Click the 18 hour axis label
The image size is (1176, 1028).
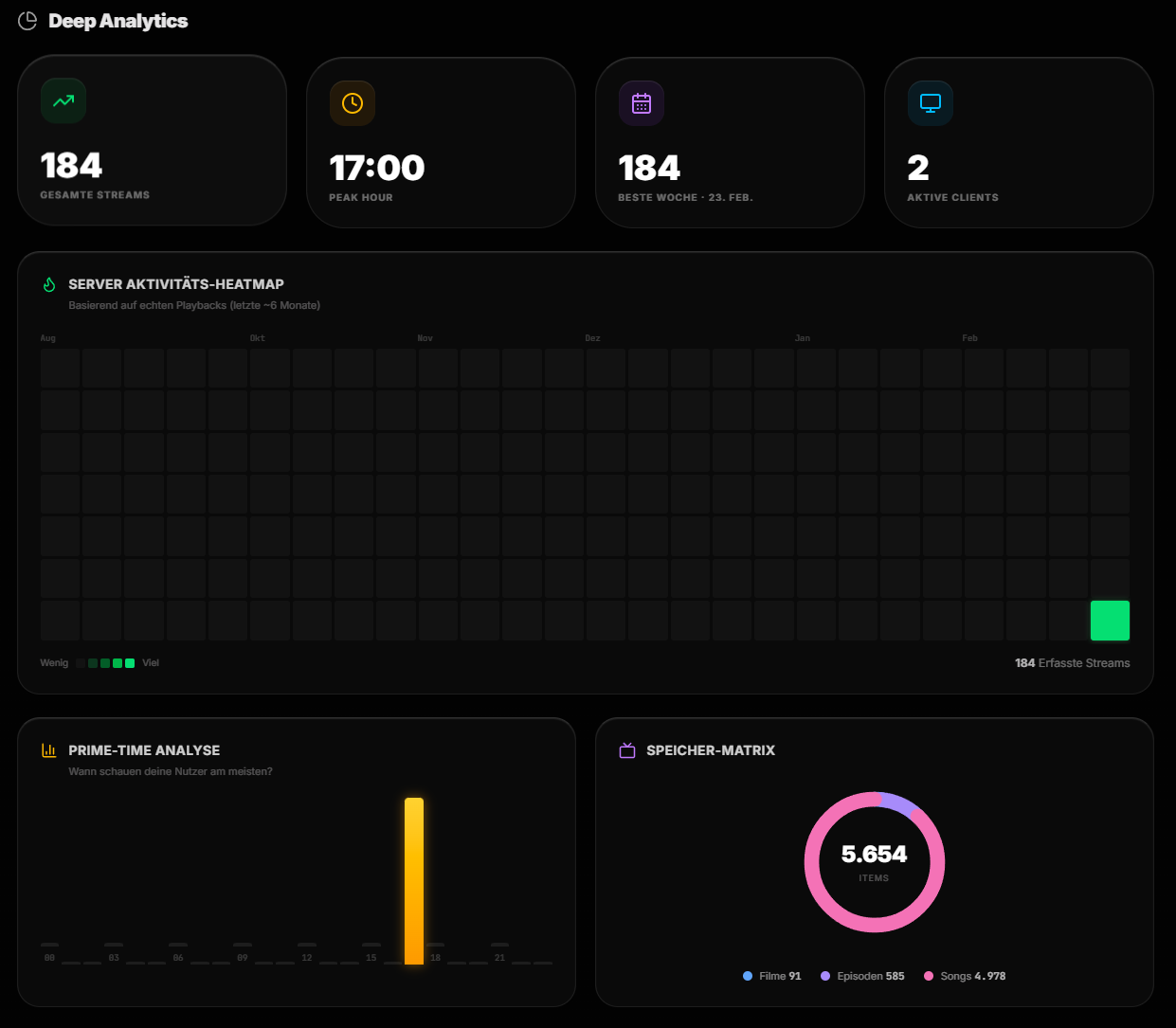(x=436, y=958)
